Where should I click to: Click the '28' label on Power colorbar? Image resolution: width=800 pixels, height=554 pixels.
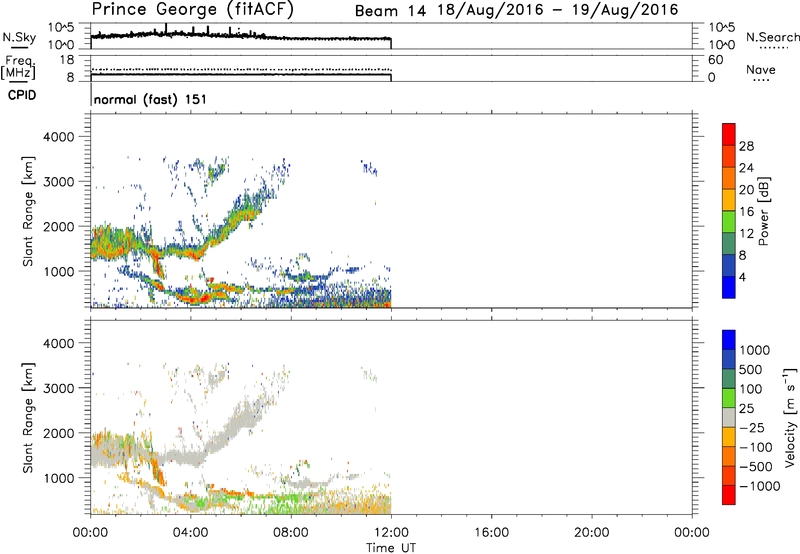point(746,146)
